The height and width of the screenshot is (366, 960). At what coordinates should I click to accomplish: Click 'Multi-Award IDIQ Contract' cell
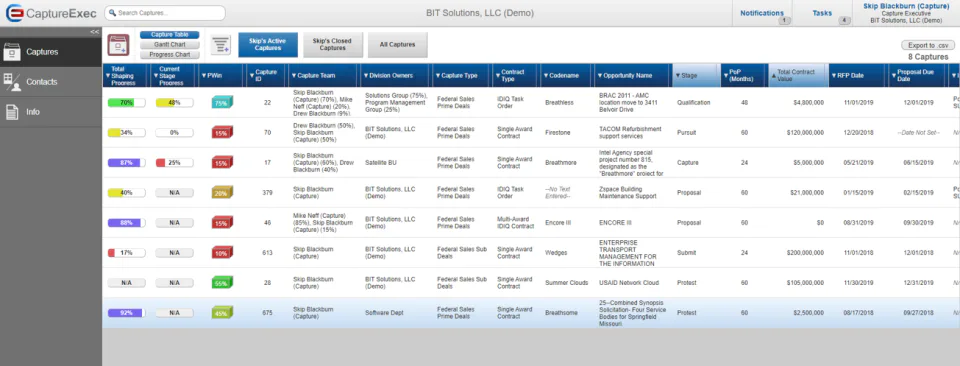pos(516,223)
